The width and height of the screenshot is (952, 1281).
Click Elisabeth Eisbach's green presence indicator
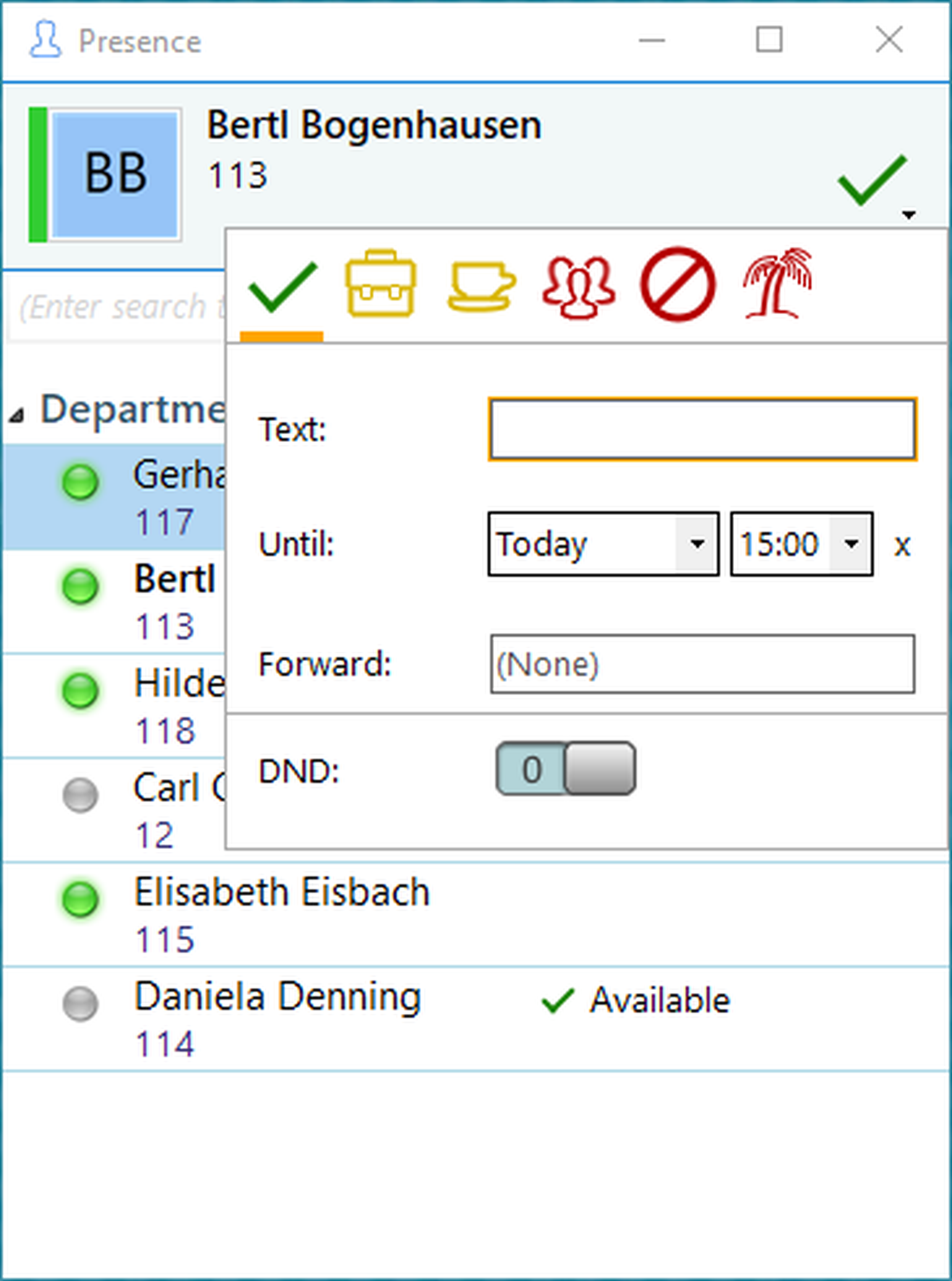80,898
